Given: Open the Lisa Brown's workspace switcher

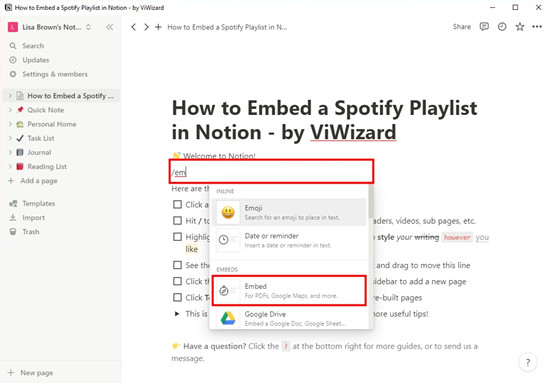Looking at the screenshot, I should [x=50, y=27].
